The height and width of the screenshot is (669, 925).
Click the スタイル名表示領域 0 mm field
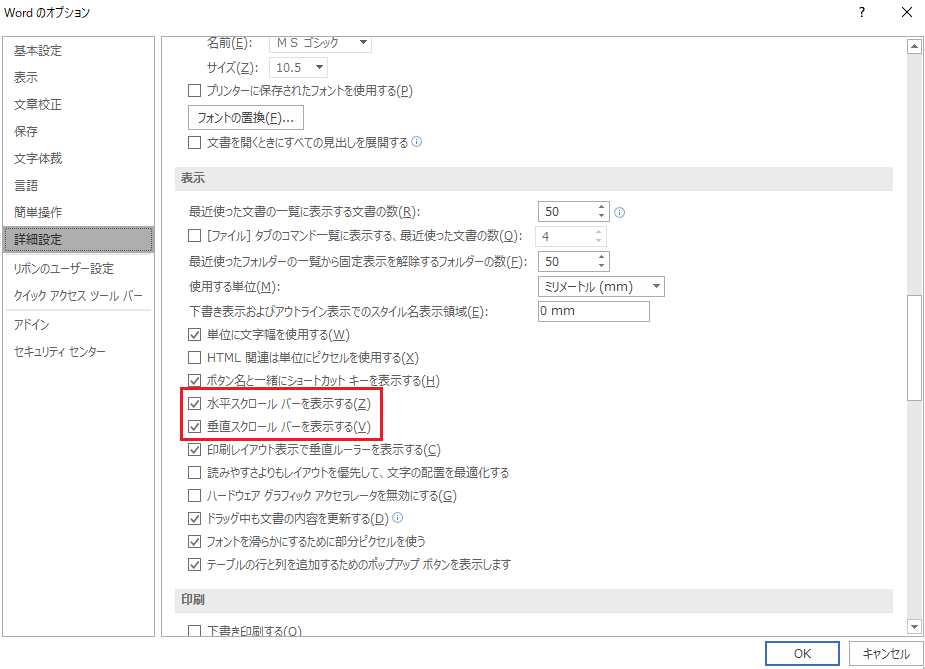593,311
